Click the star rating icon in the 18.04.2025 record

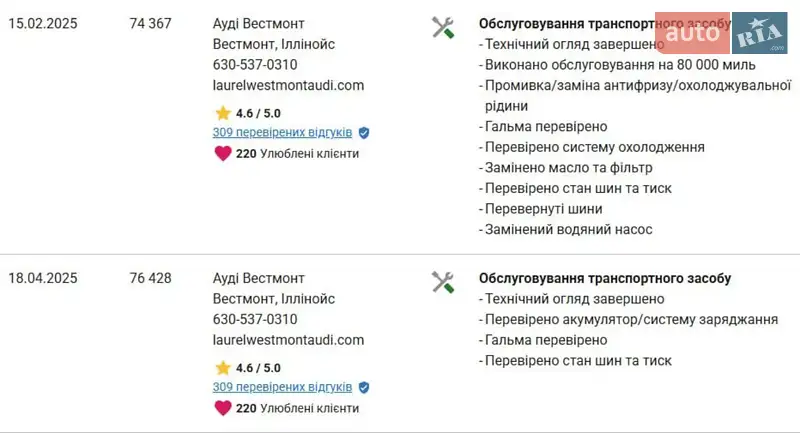(x=222, y=367)
